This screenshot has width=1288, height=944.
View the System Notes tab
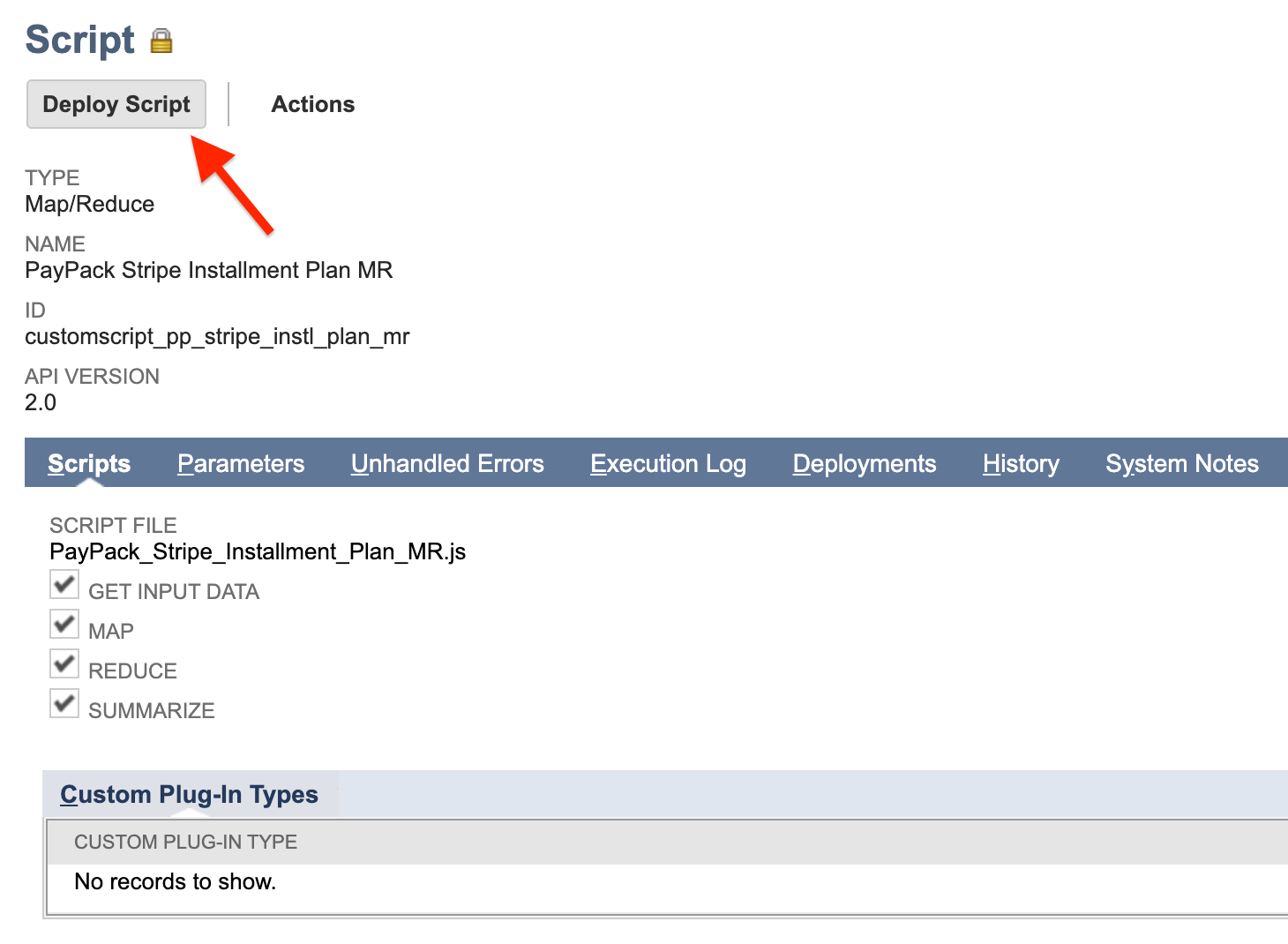tap(1182, 463)
